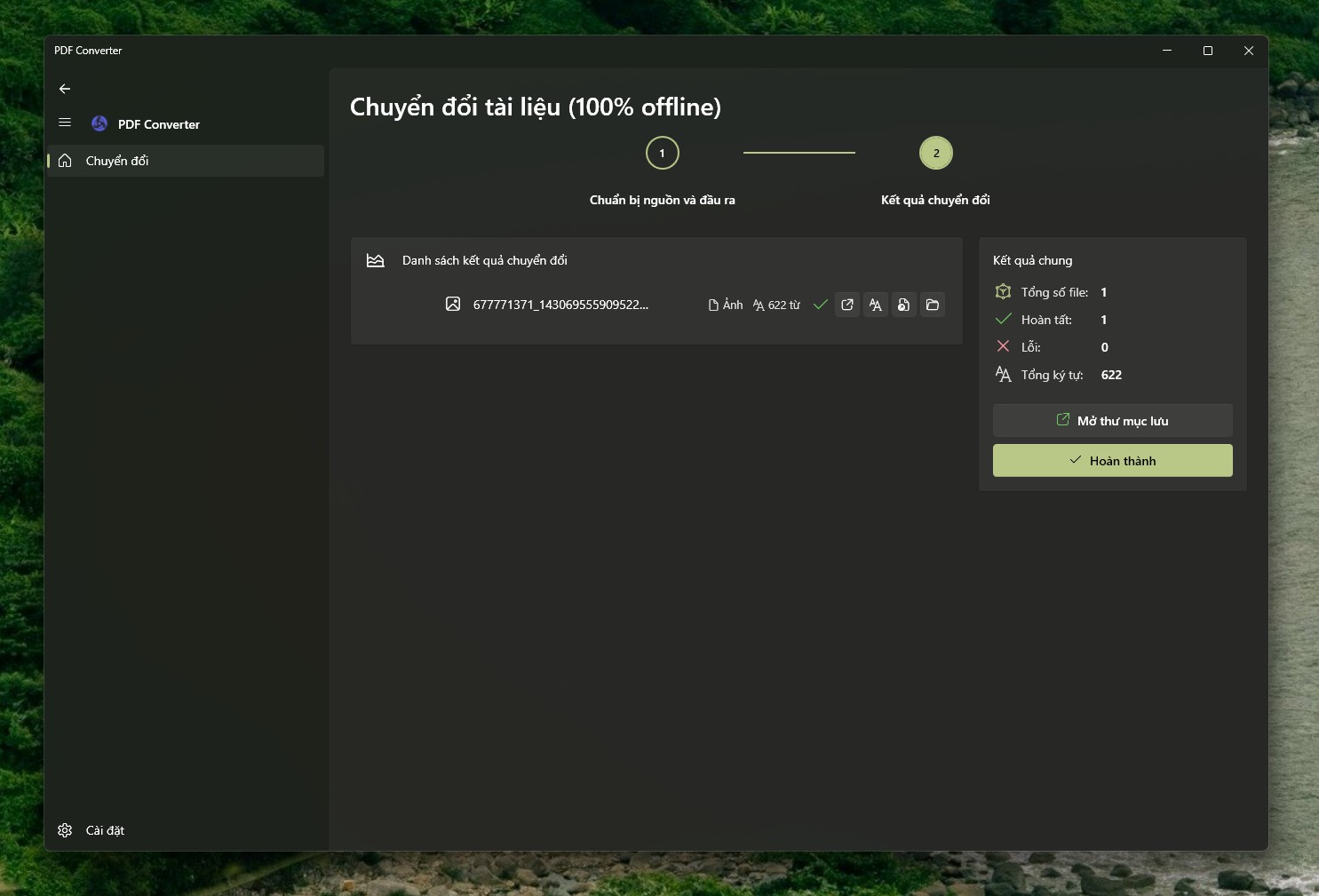This screenshot has width=1319, height=896.
Task: Toggle the hamburger navigation menu
Action: [x=65, y=123]
